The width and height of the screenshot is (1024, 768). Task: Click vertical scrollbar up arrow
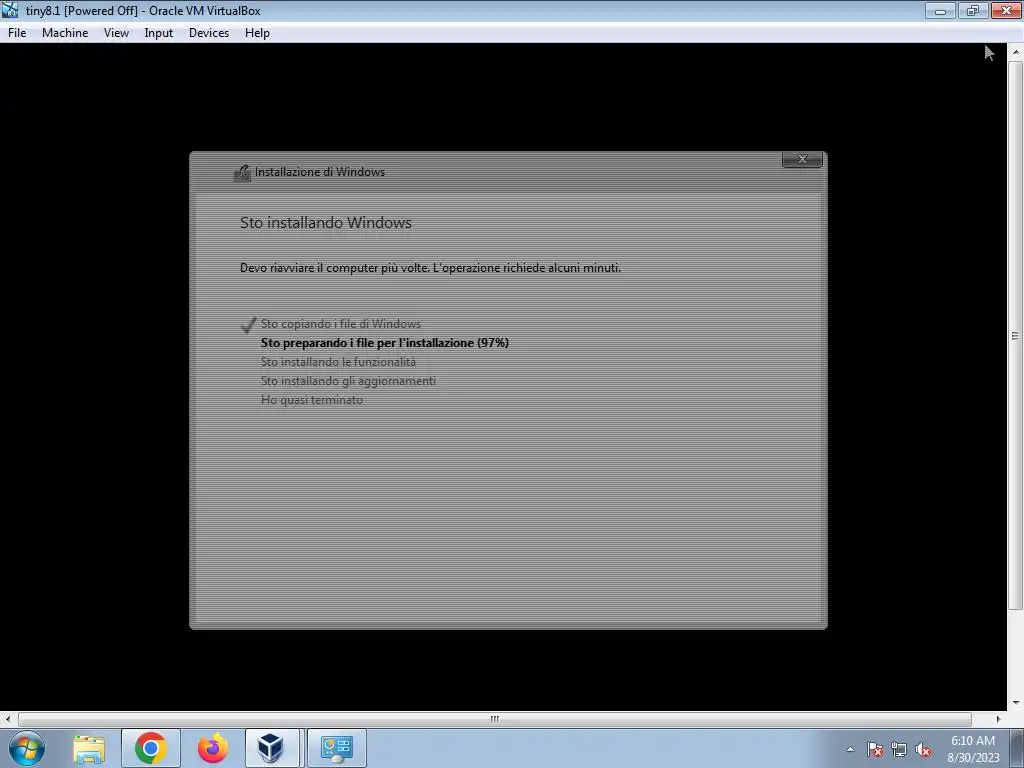pyautogui.click(x=1016, y=52)
